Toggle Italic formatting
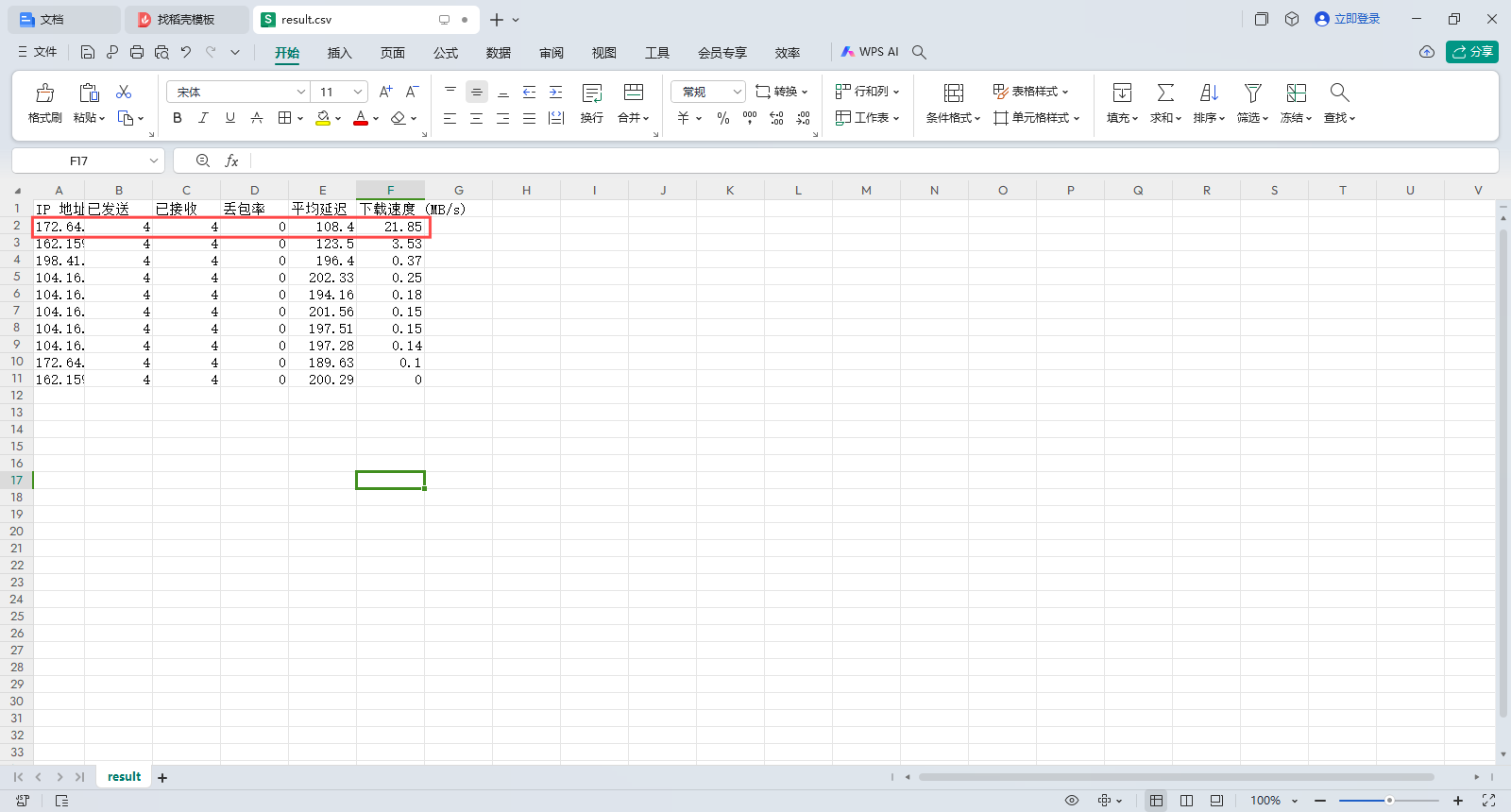 click(203, 118)
